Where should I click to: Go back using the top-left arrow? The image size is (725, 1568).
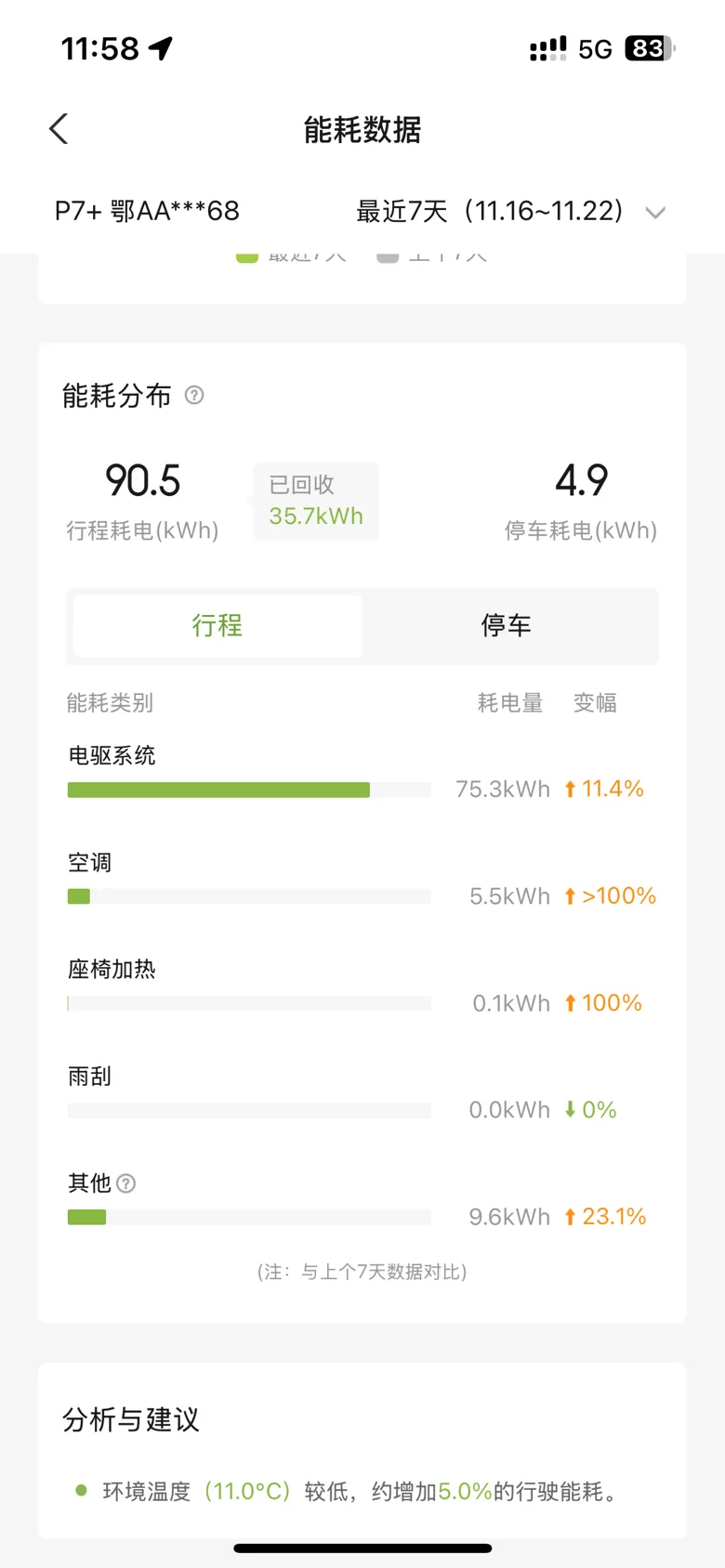point(59,129)
